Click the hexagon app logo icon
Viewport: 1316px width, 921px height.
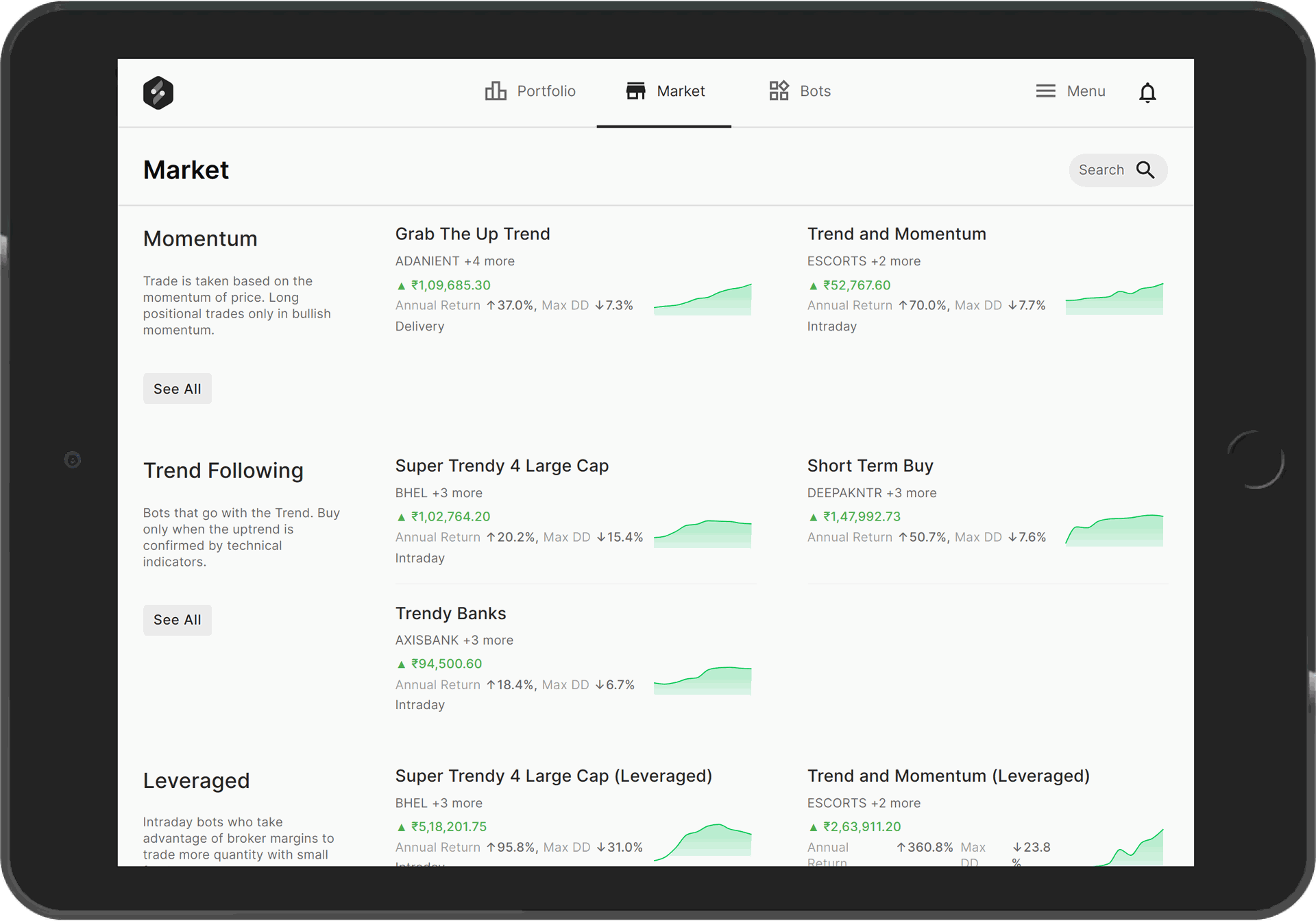point(158,93)
